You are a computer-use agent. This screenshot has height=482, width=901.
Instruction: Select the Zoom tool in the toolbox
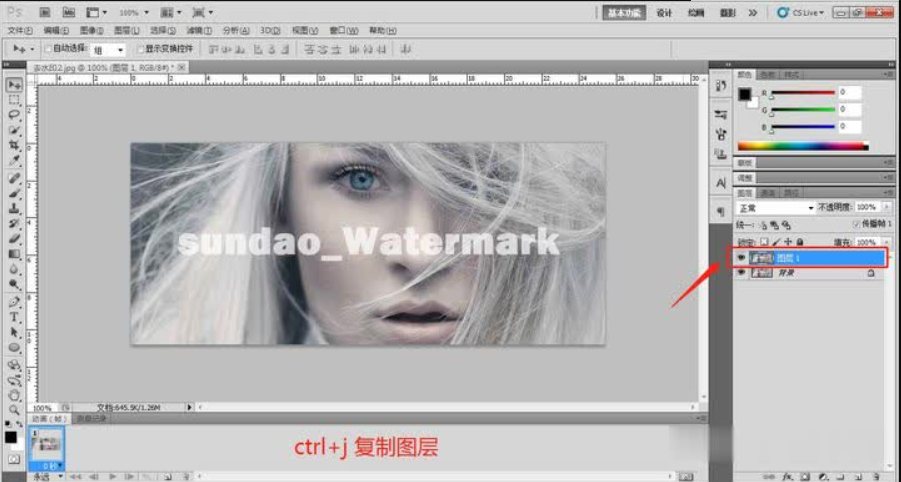(14, 410)
